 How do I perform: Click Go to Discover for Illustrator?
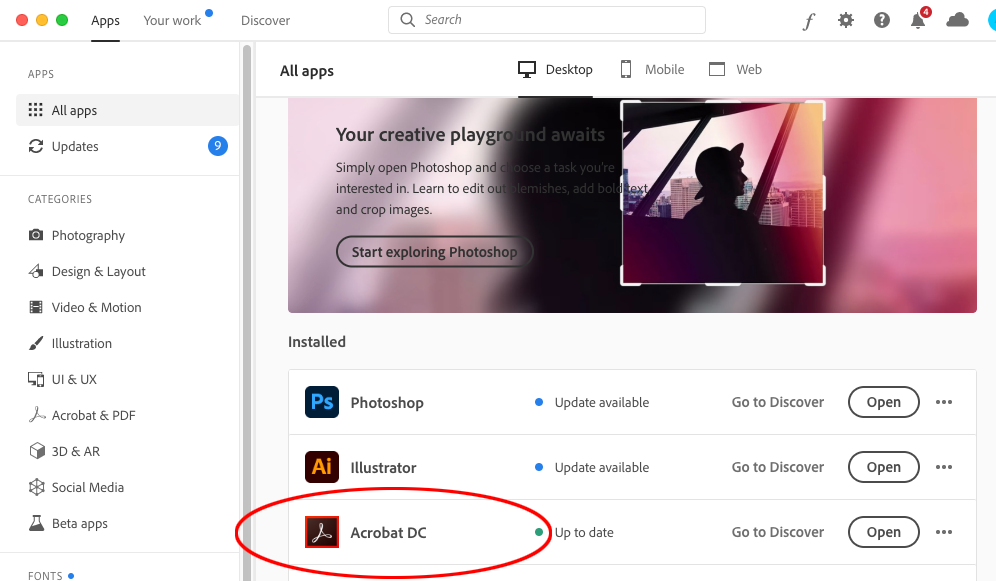(x=777, y=467)
